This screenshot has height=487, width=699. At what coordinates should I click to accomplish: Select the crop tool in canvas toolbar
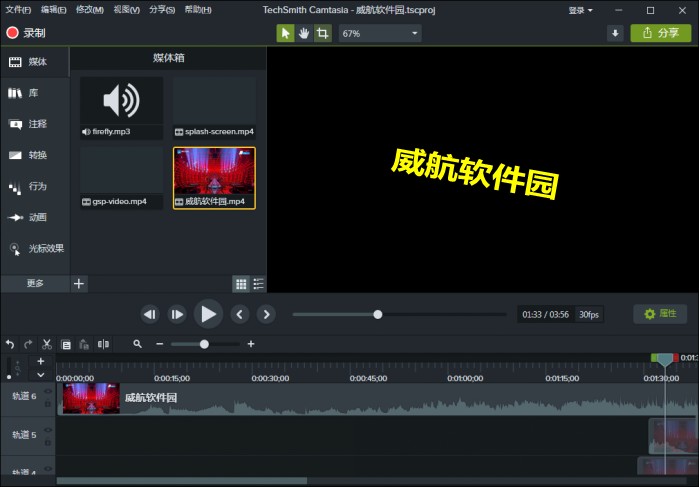point(322,33)
